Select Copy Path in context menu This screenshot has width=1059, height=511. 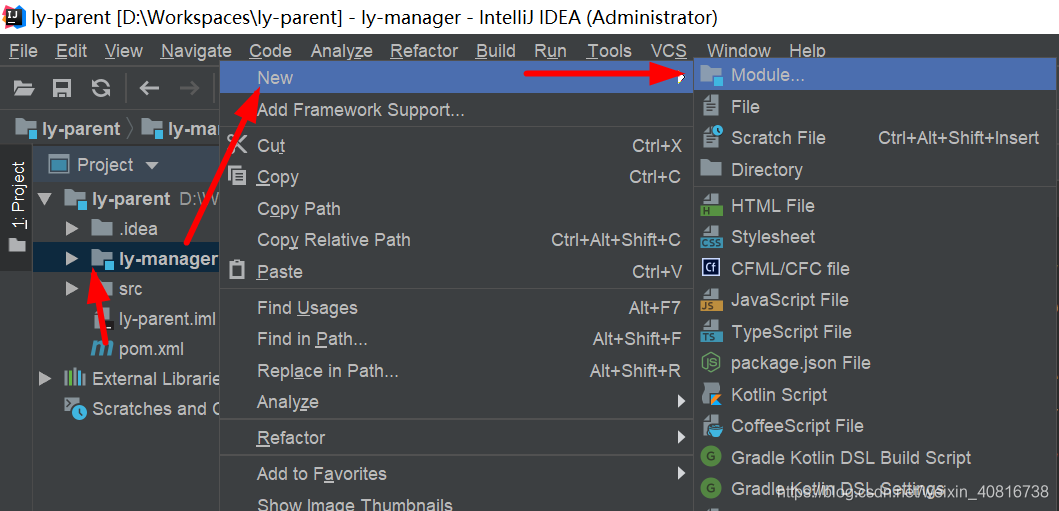pos(298,209)
